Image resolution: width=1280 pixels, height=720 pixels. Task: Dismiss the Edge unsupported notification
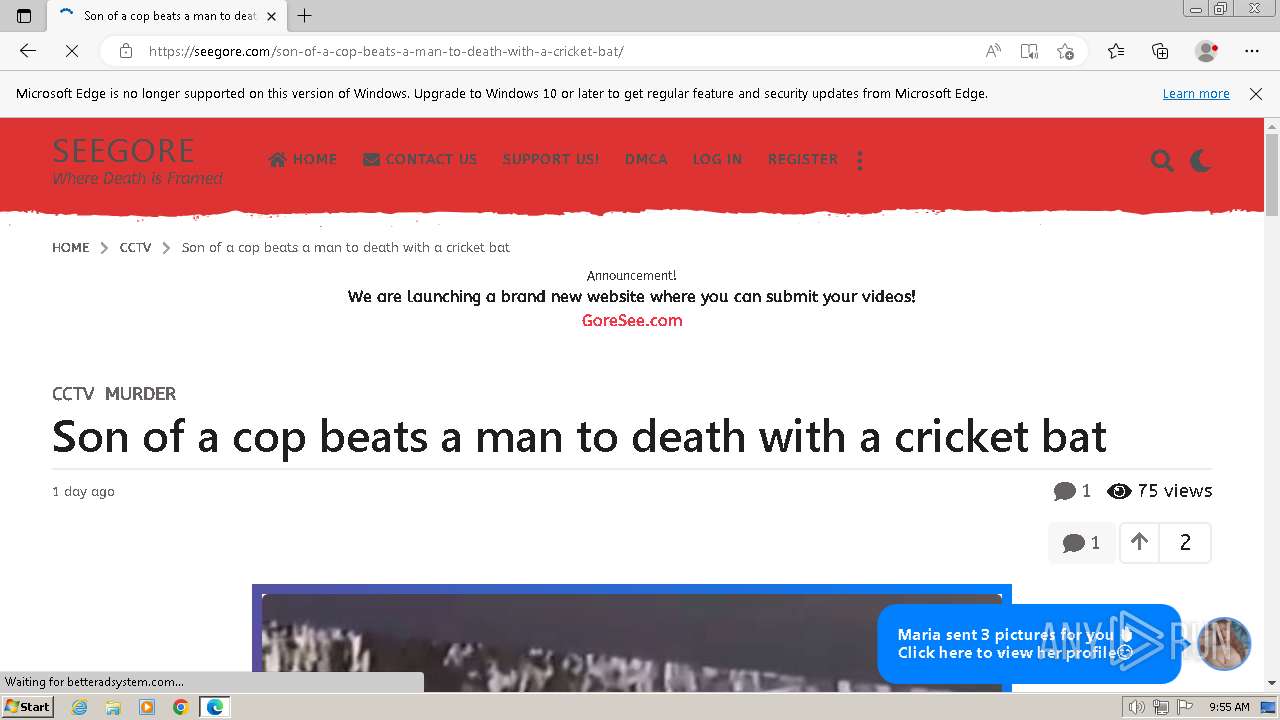click(x=1256, y=94)
